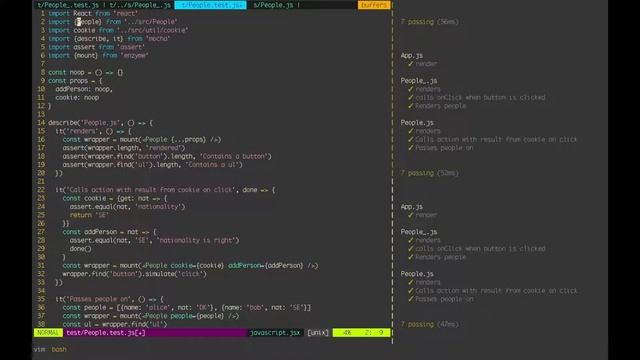This screenshot has width=640, height=360.
Task: Click the test/People.test.js[+] filename in status line
Action: click(x=106, y=333)
